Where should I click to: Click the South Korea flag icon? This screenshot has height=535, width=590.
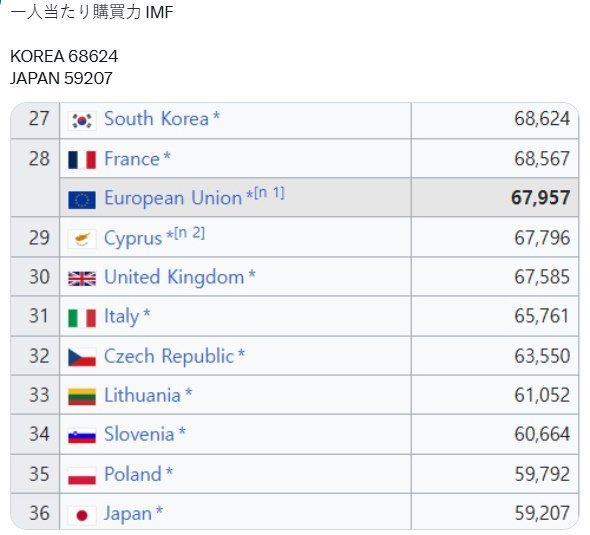[82, 121]
